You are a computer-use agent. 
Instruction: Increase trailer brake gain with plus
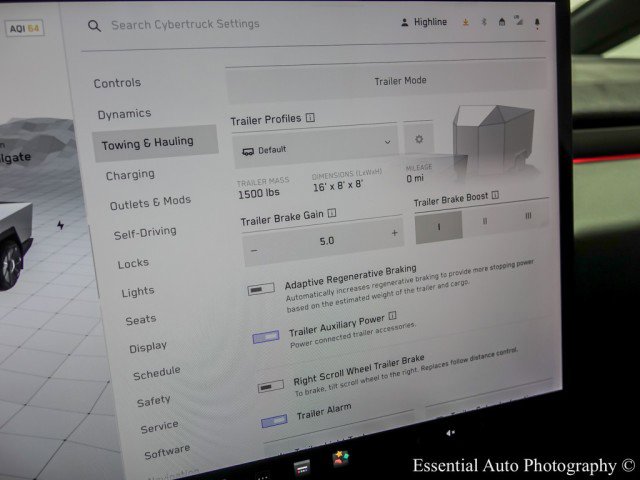tap(394, 233)
